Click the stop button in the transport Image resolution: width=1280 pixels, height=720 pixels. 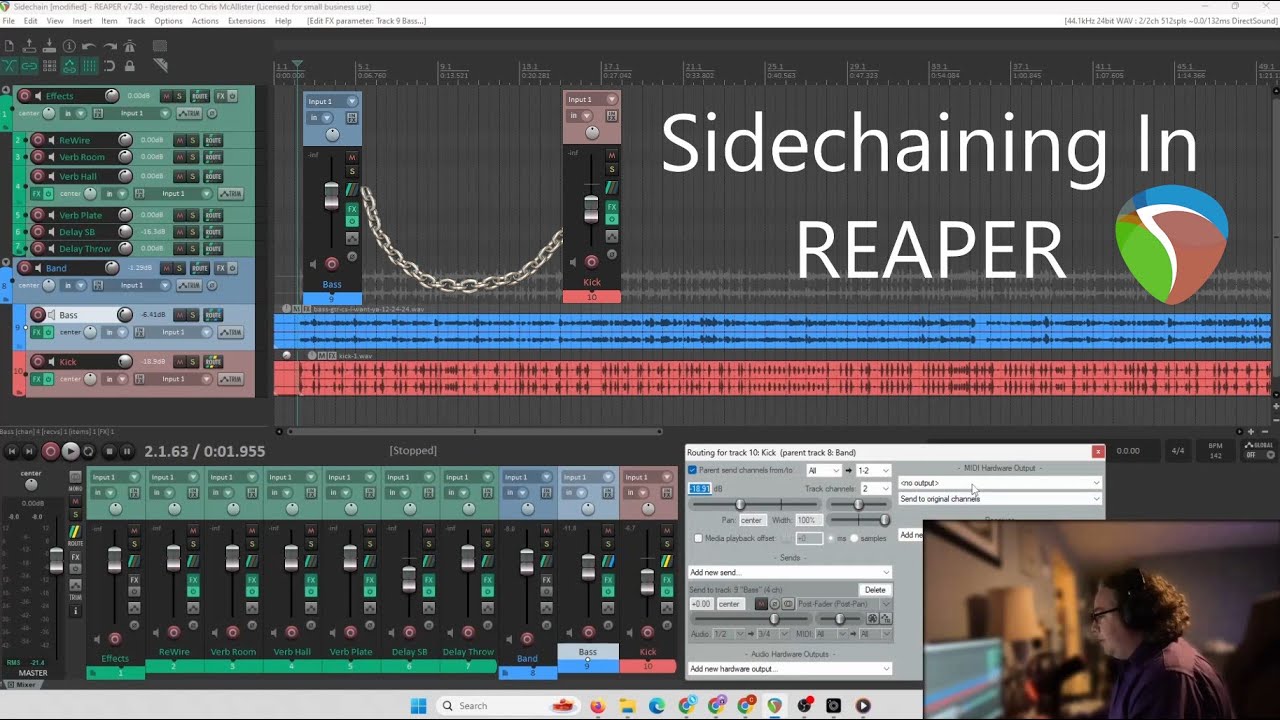point(110,452)
